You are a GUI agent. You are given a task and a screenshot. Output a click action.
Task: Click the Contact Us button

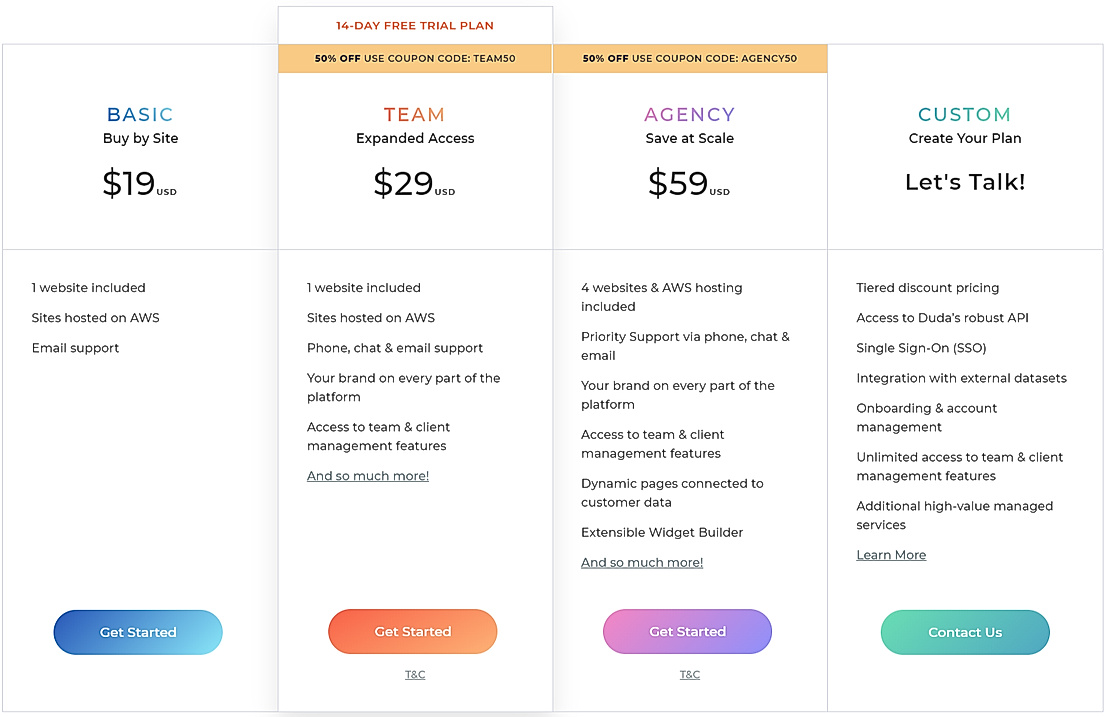[965, 632]
